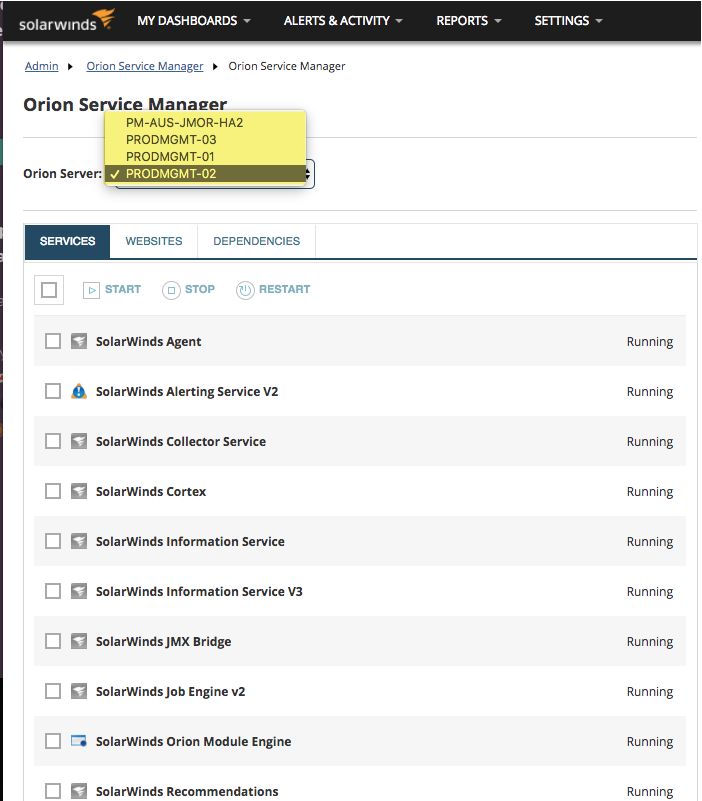Click the Orion Module Engine icon

(79, 741)
